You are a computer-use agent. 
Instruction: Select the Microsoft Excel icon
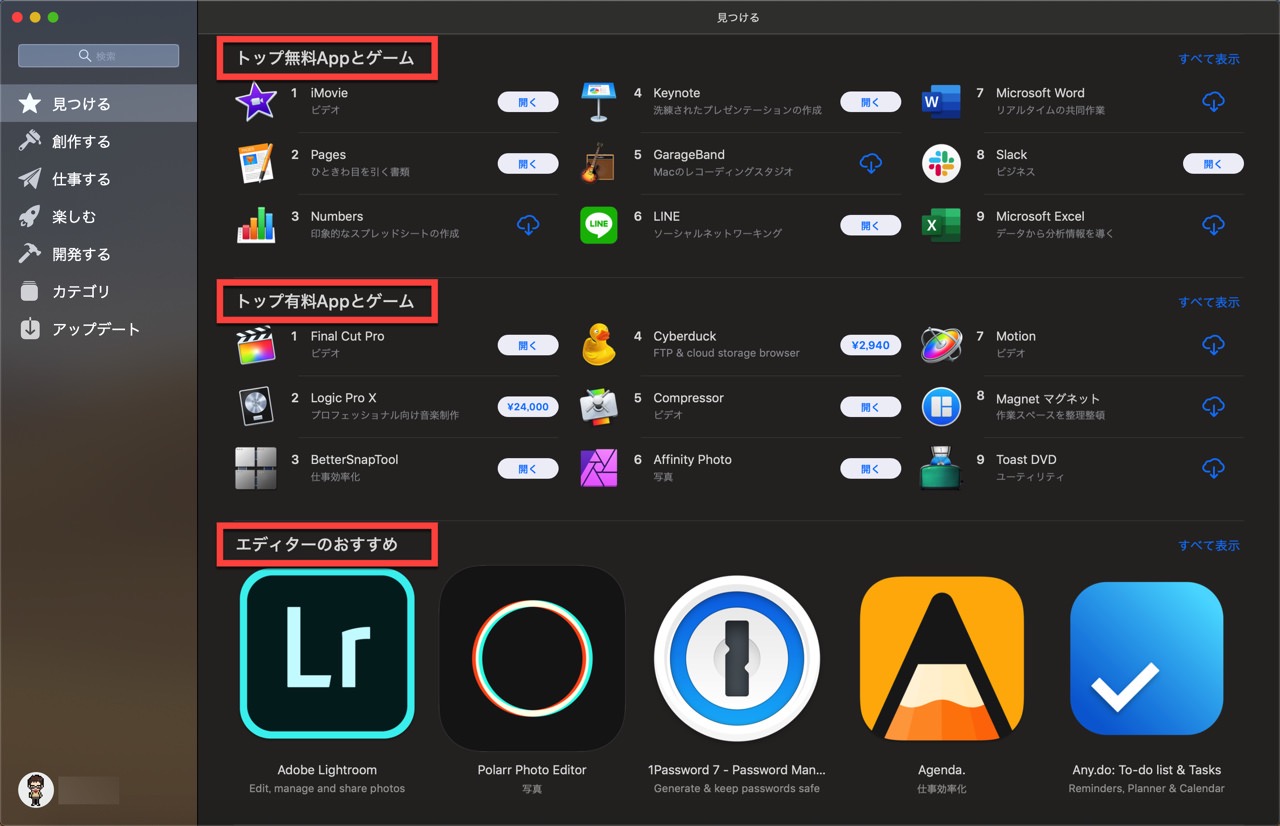pos(941,225)
